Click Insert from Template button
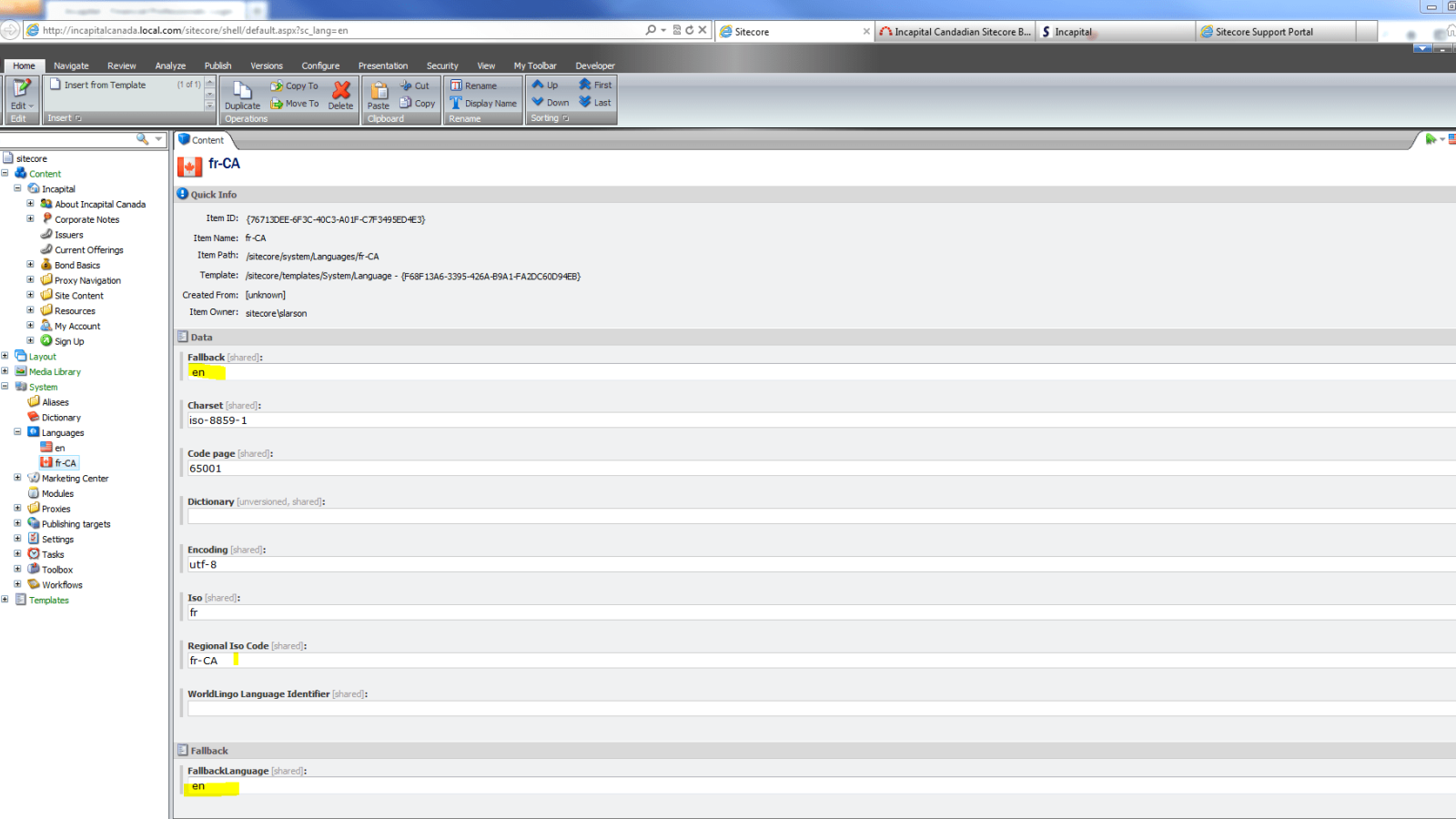The height and width of the screenshot is (819, 1456). coord(105,85)
